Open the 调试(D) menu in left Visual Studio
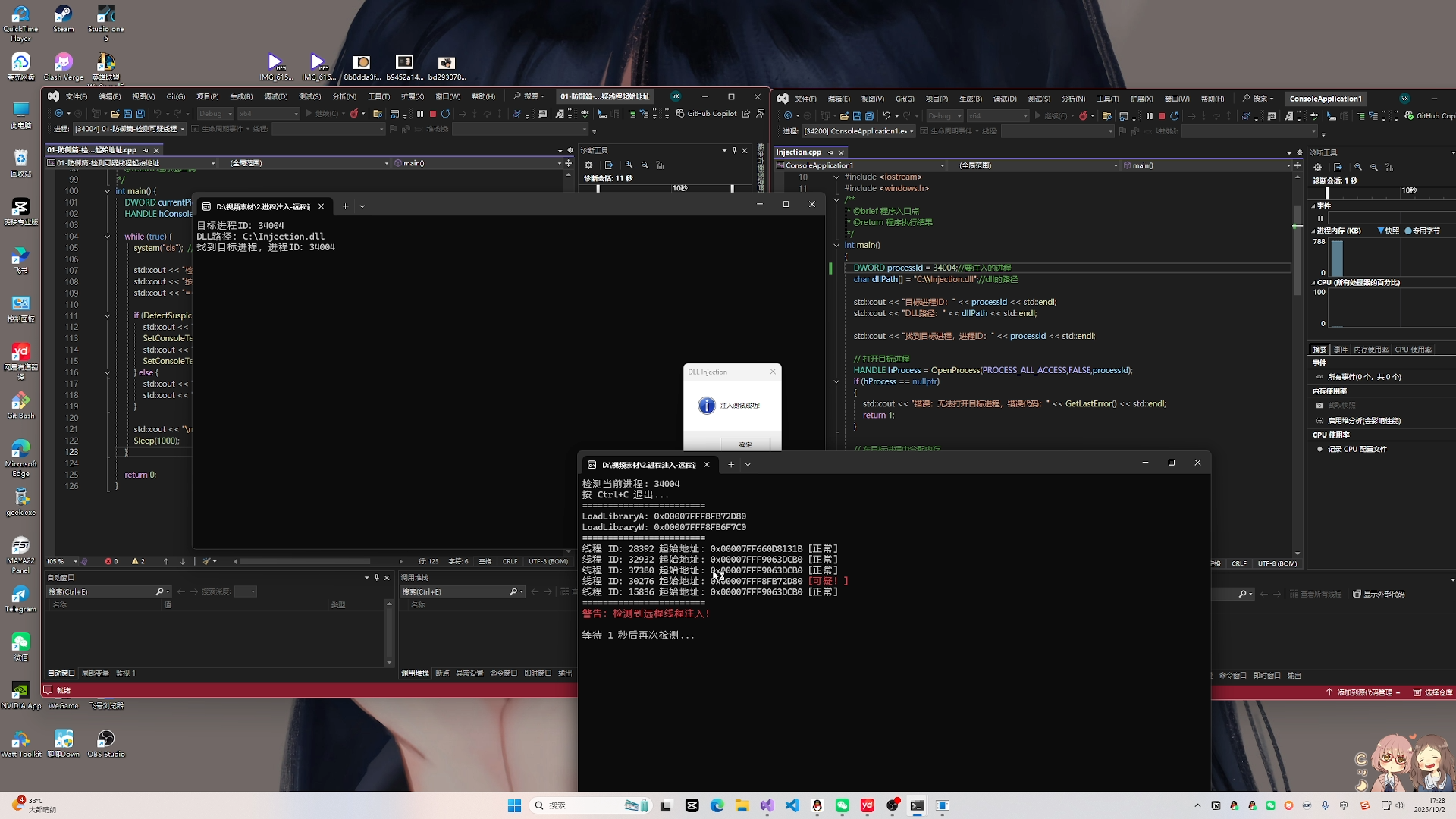Viewport: 1456px width, 819px height. (x=275, y=96)
